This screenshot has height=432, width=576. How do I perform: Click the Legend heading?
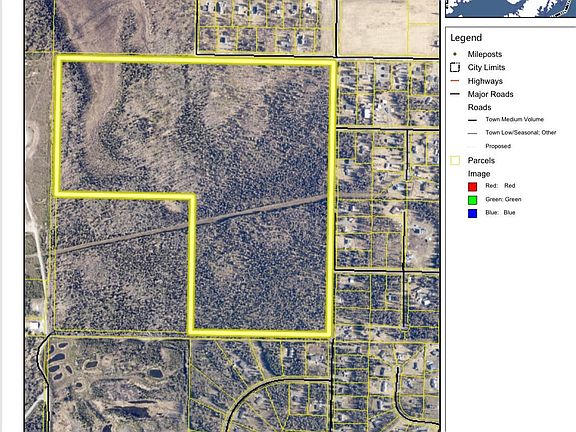(466, 38)
